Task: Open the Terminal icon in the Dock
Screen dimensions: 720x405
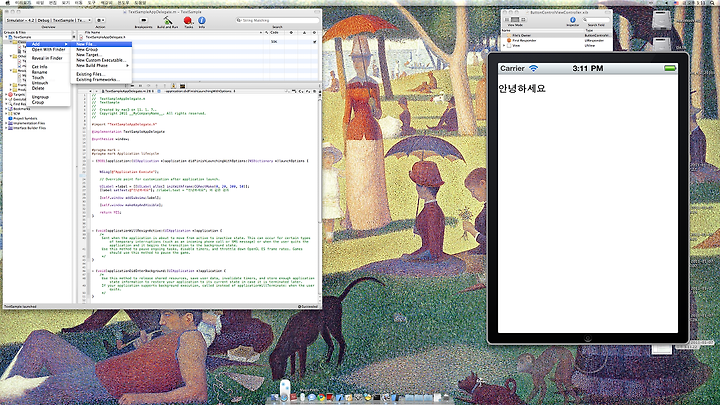Action: (x=376, y=398)
